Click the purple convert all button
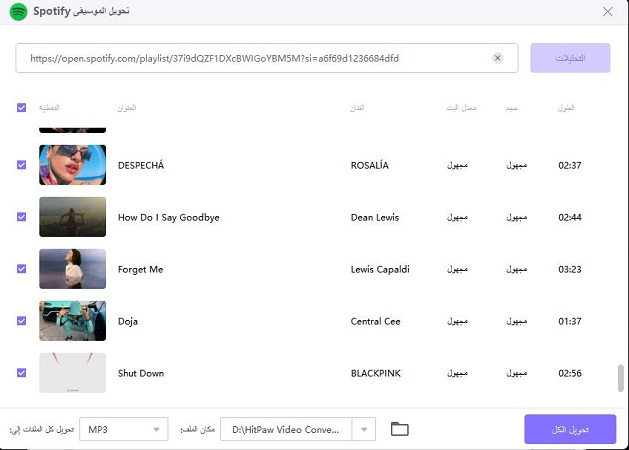 click(x=570, y=429)
